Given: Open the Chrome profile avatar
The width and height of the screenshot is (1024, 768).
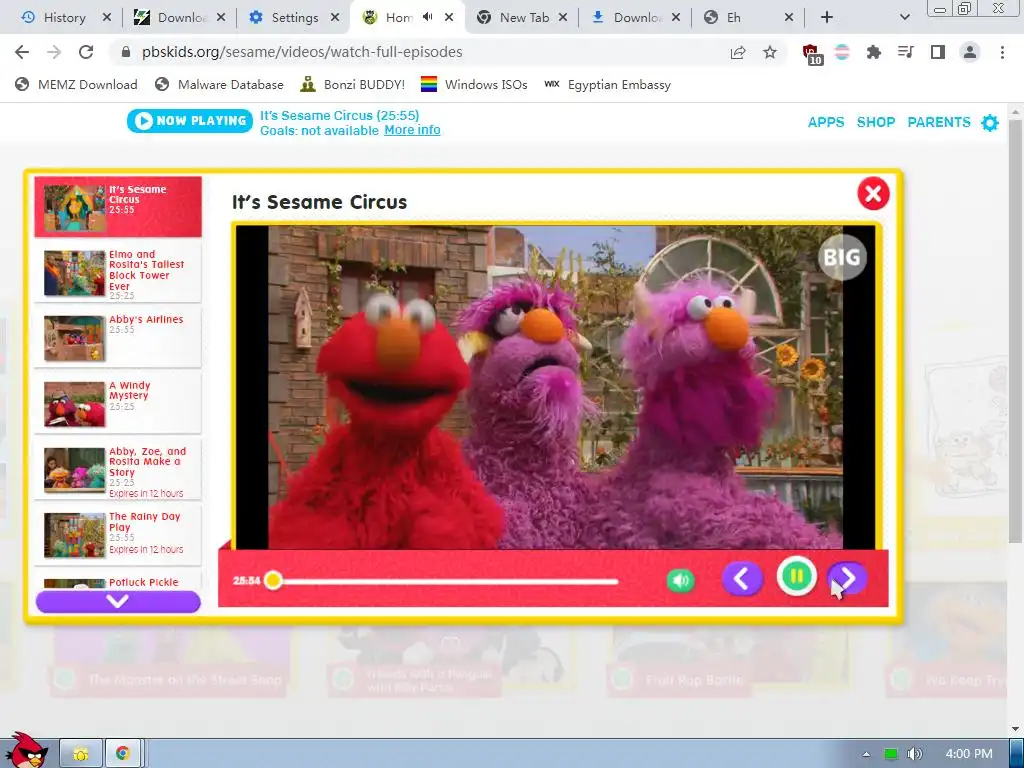Looking at the screenshot, I should [970, 52].
